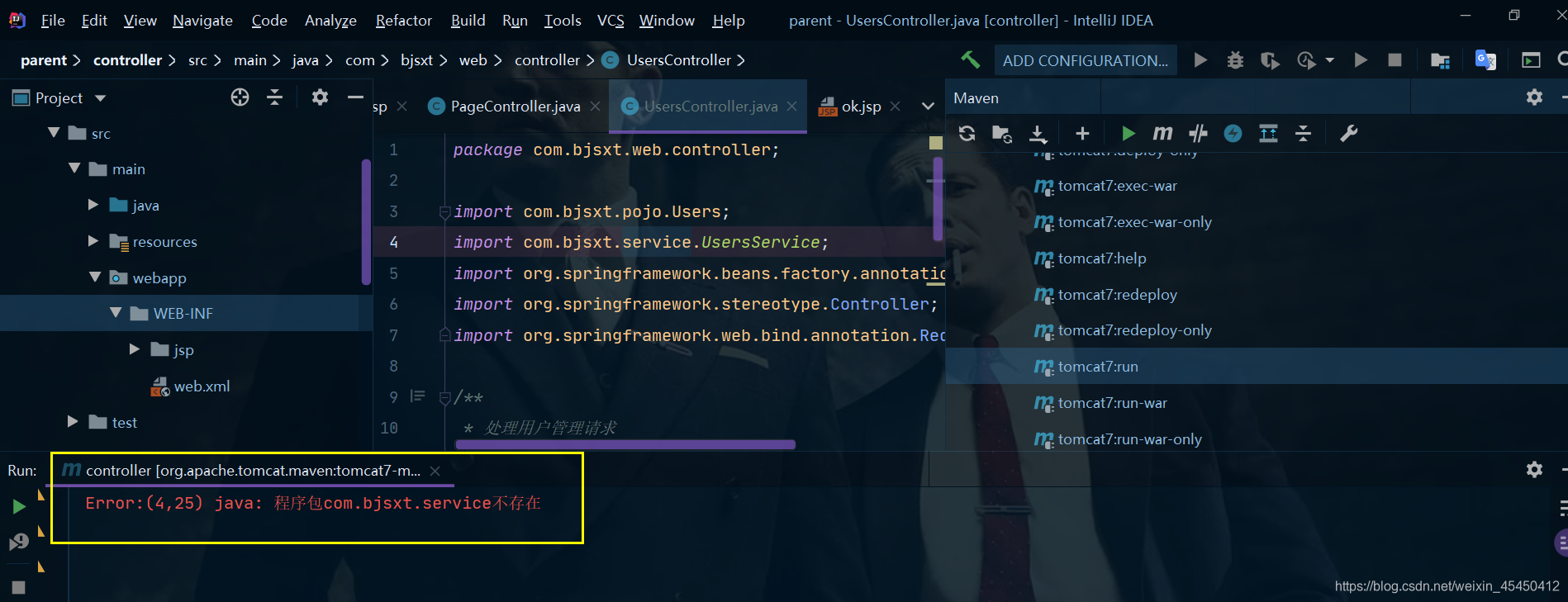Click the Stop square in top toolbar

click(x=1395, y=59)
